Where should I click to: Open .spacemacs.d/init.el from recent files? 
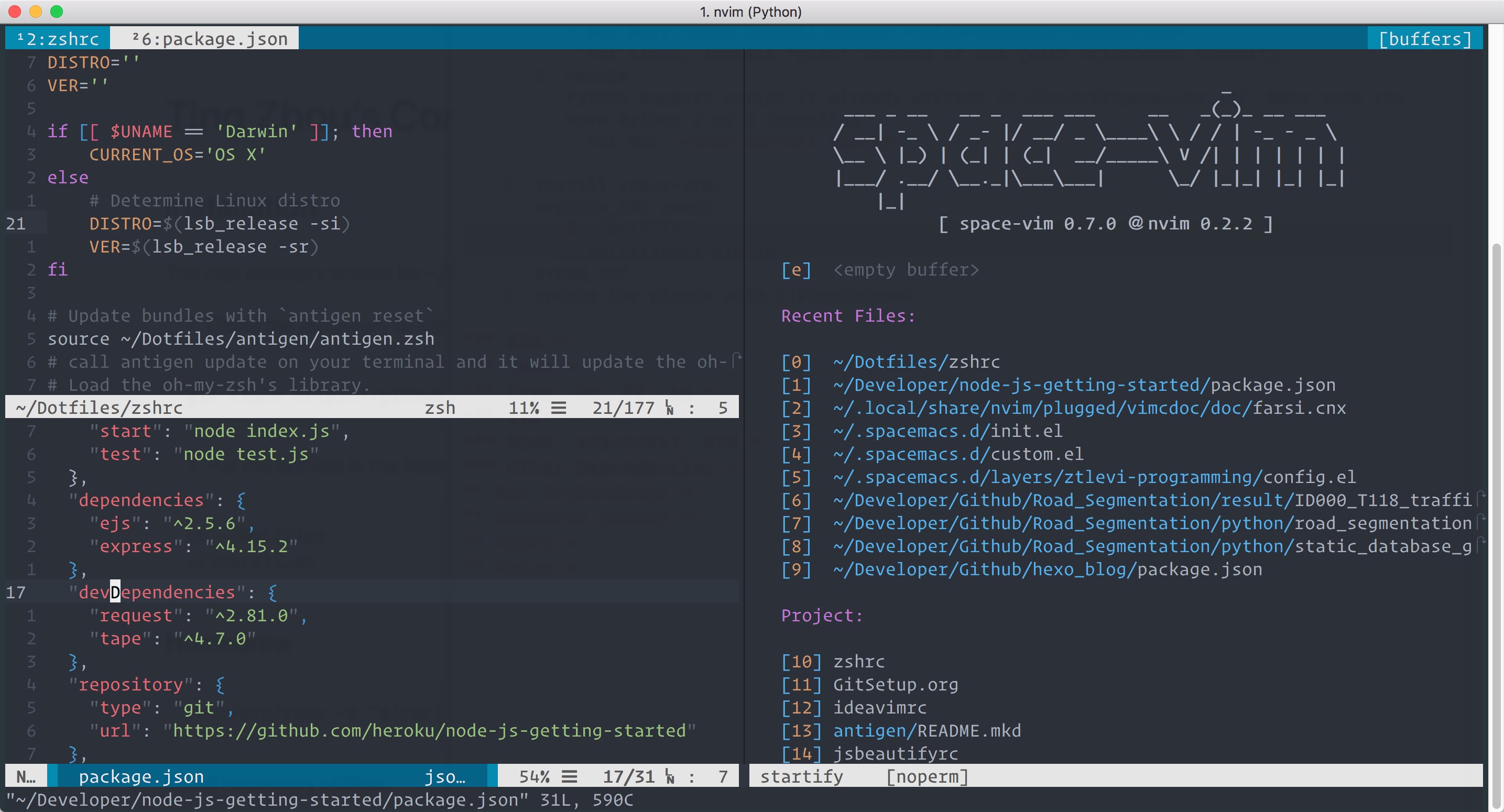click(x=947, y=431)
